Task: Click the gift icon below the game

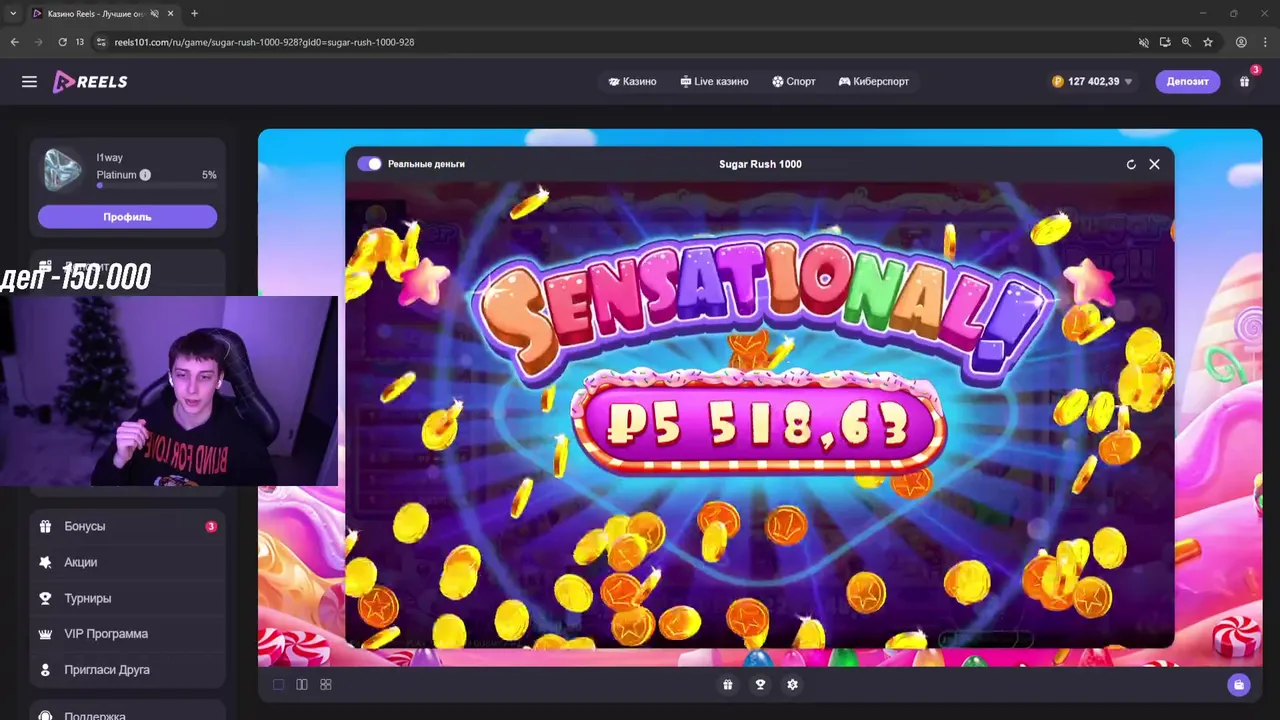Action: coord(728,684)
